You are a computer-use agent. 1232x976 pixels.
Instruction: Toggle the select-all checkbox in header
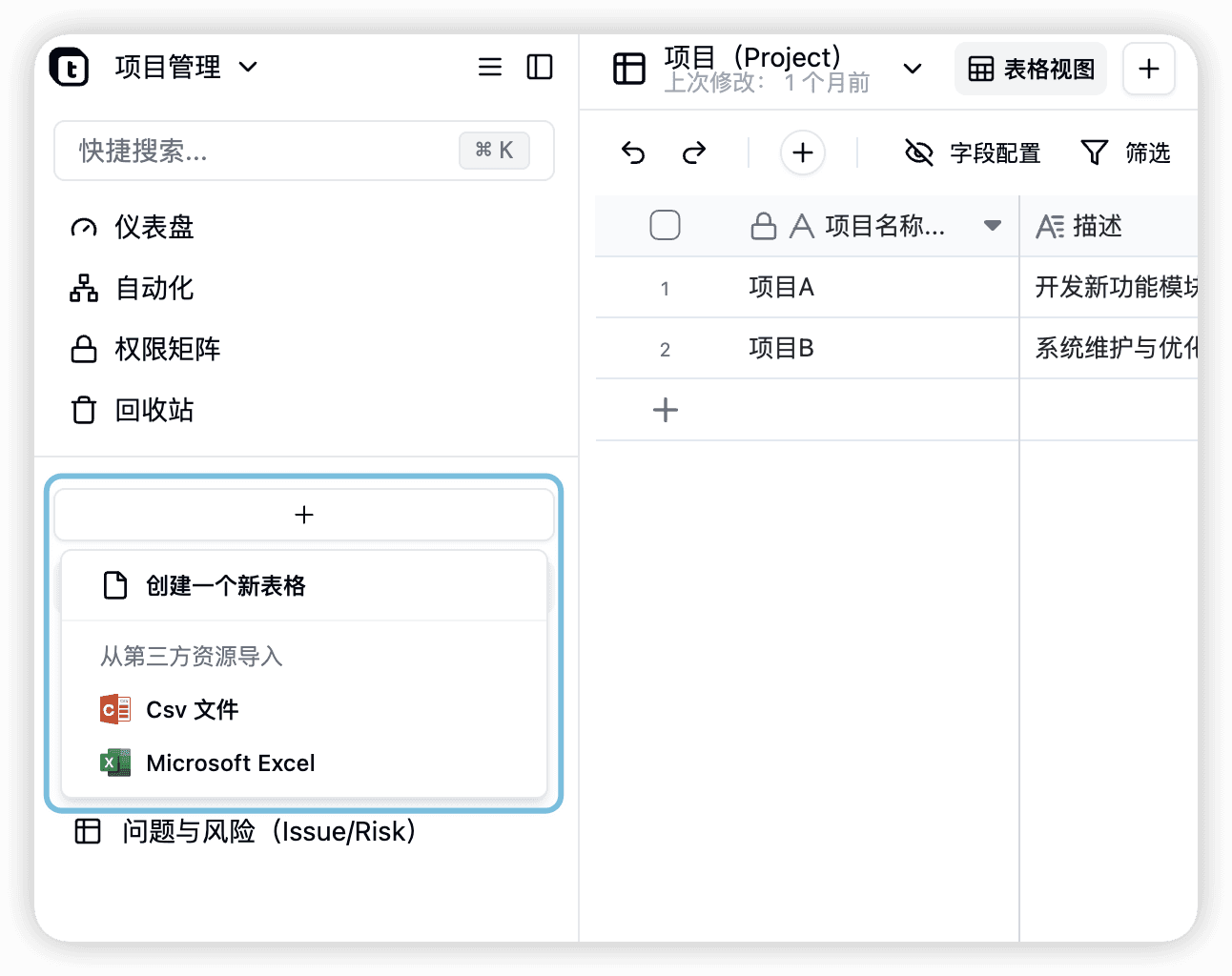[665, 226]
